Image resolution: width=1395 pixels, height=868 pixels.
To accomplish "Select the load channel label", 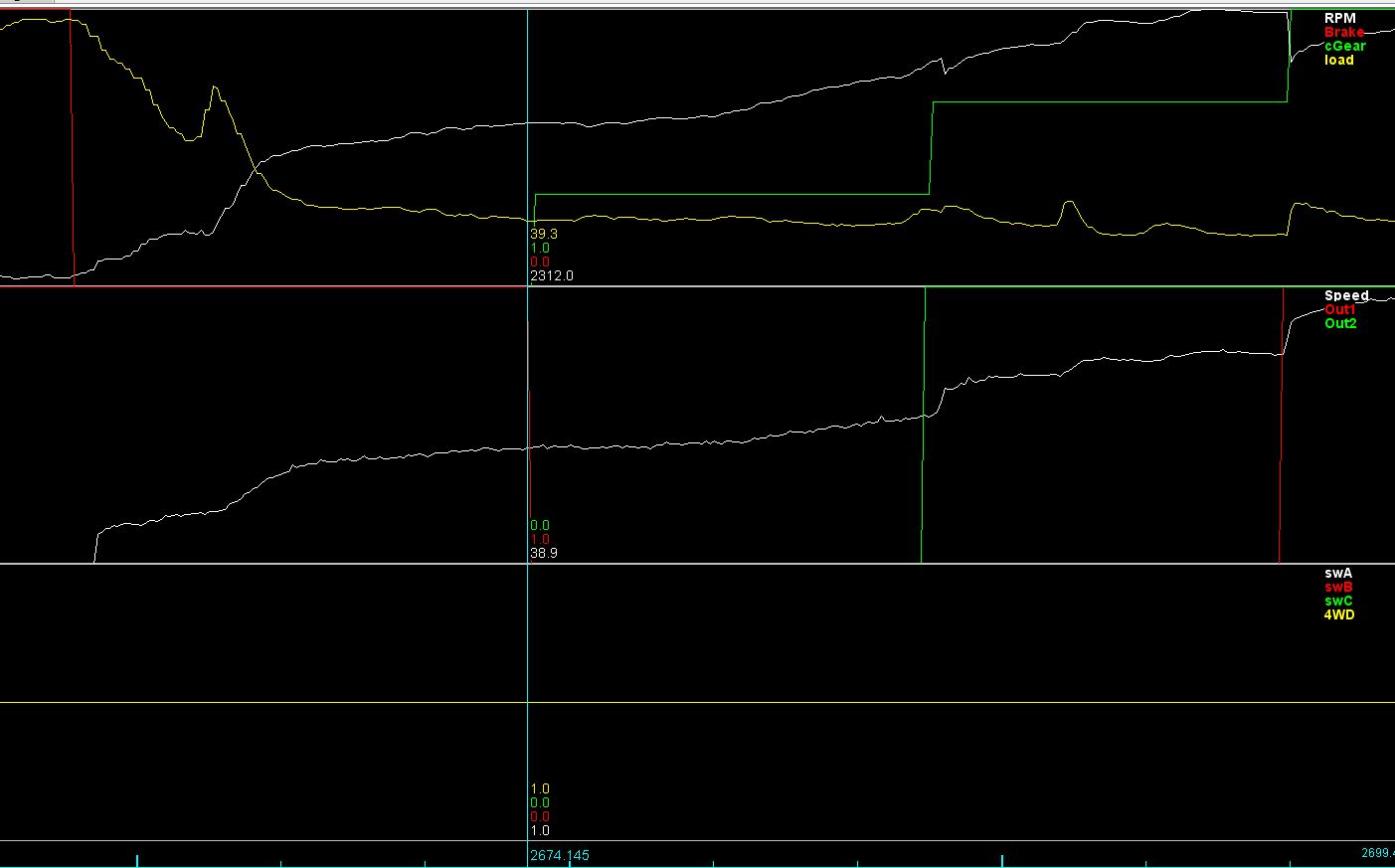I will click(1338, 60).
